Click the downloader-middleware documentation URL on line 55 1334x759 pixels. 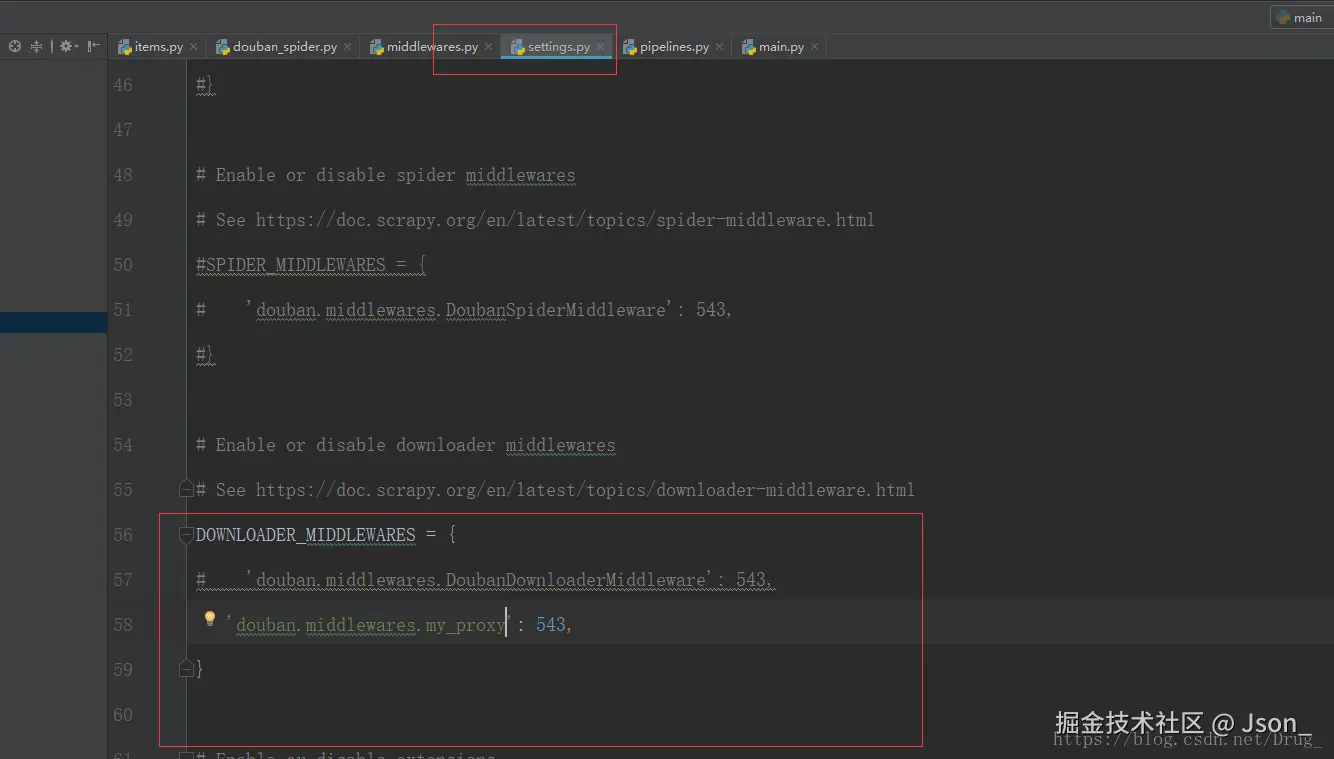point(585,490)
